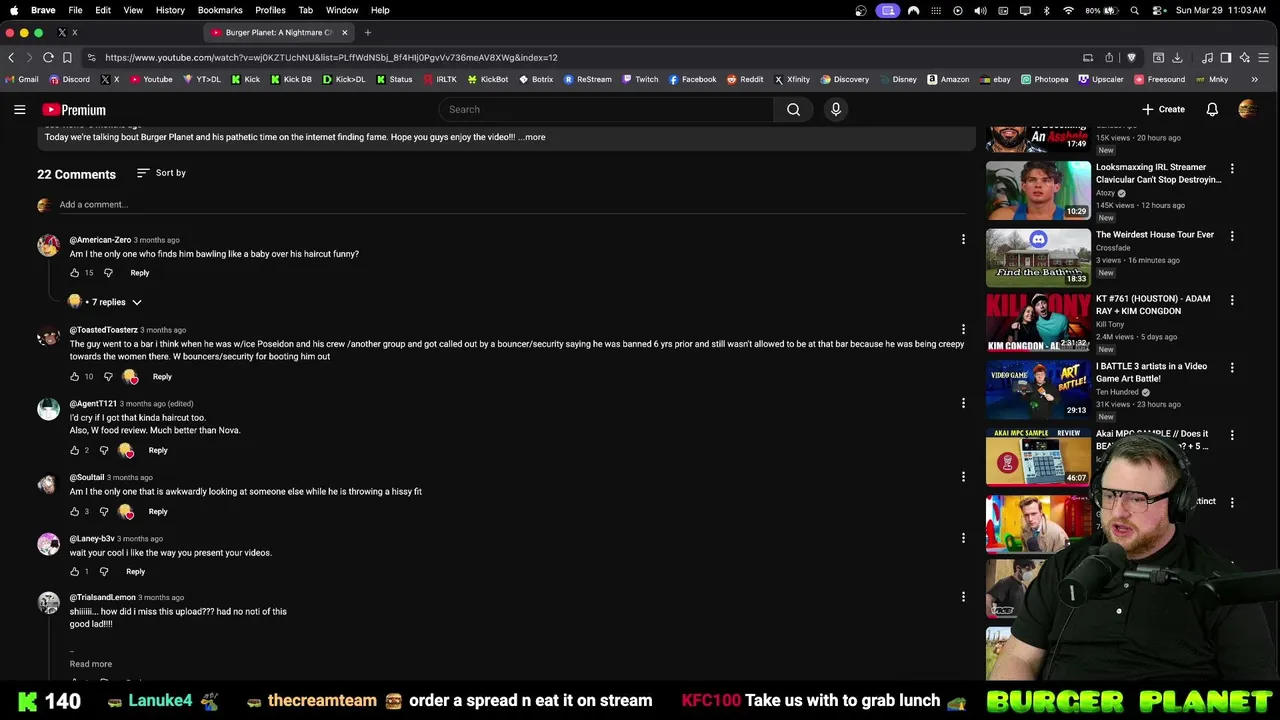Reload the current page
Viewport: 1280px width, 720px height.
click(46, 58)
